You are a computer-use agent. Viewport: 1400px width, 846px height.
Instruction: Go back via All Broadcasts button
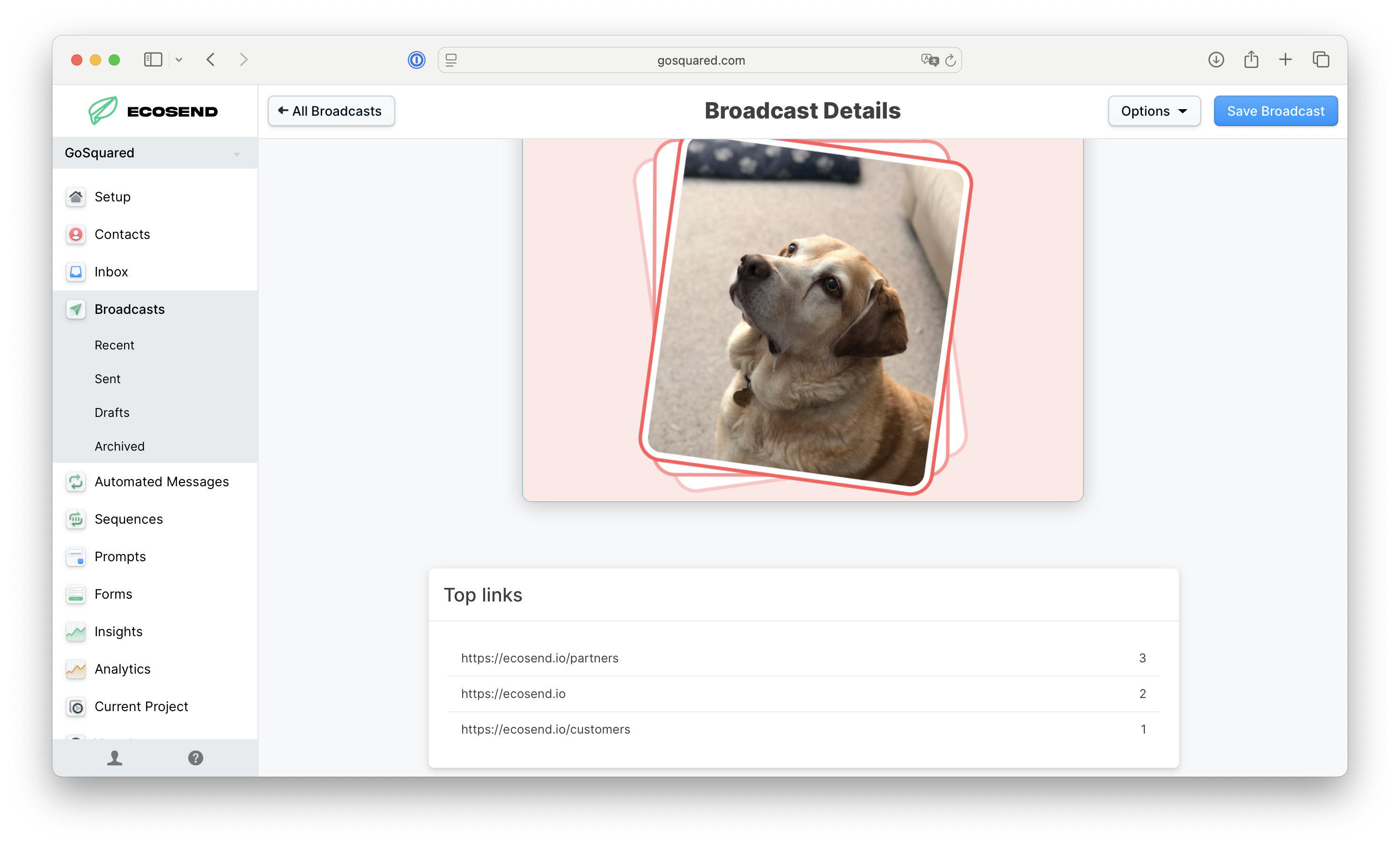(331, 111)
